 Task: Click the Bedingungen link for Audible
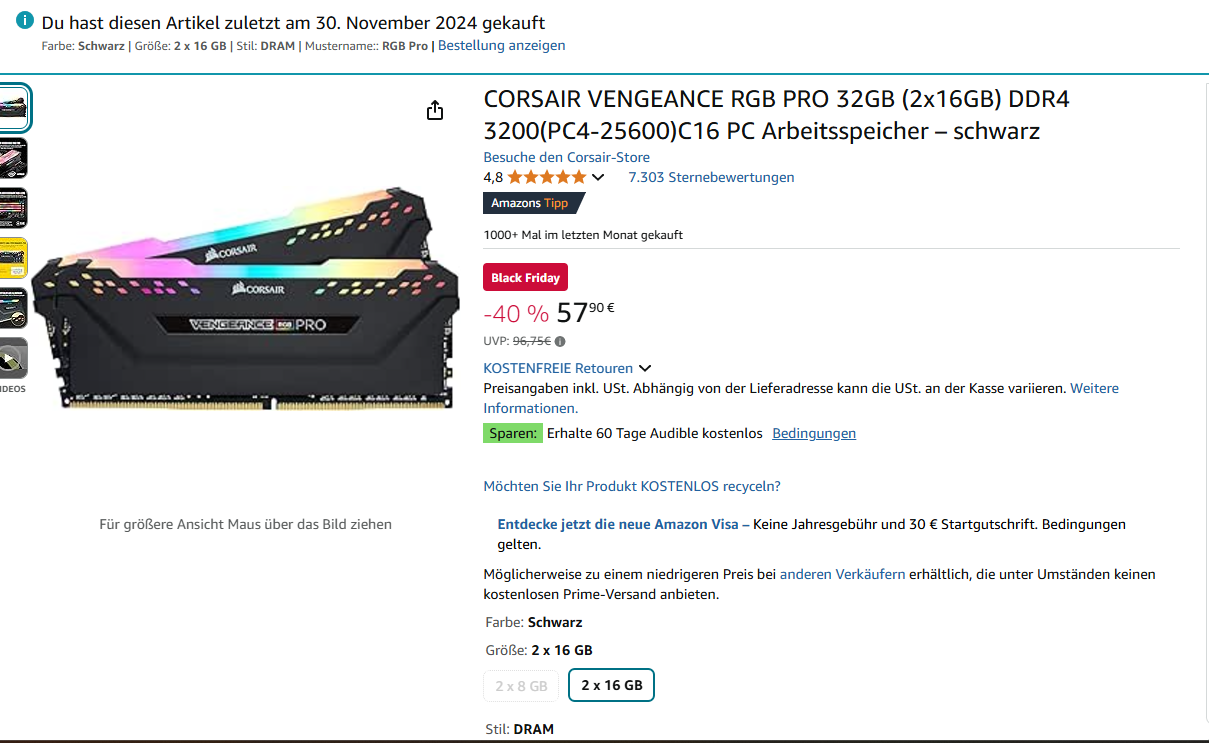pyautogui.click(x=814, y=433)
